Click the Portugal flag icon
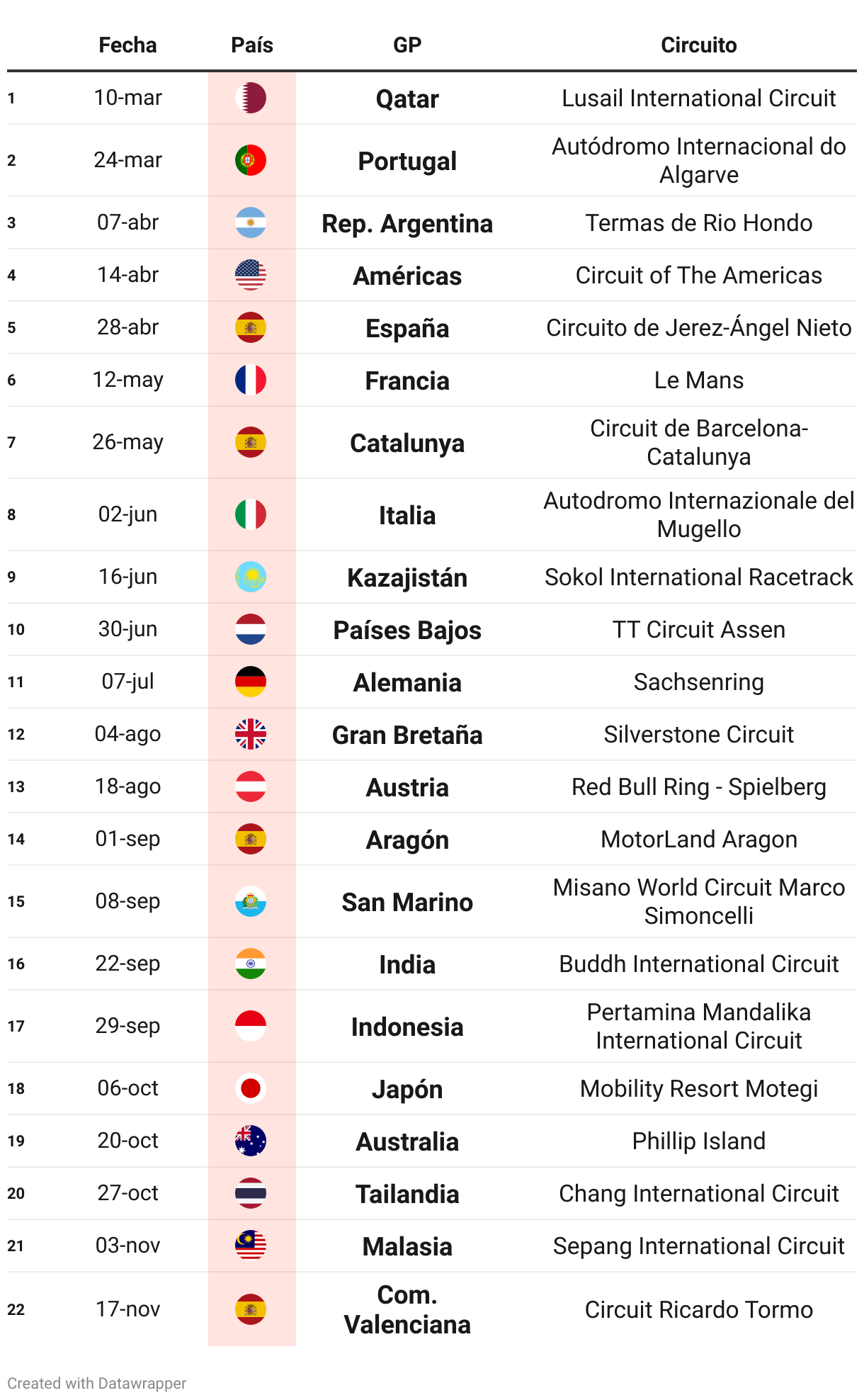864x1400 pixels. pos(251,160)
